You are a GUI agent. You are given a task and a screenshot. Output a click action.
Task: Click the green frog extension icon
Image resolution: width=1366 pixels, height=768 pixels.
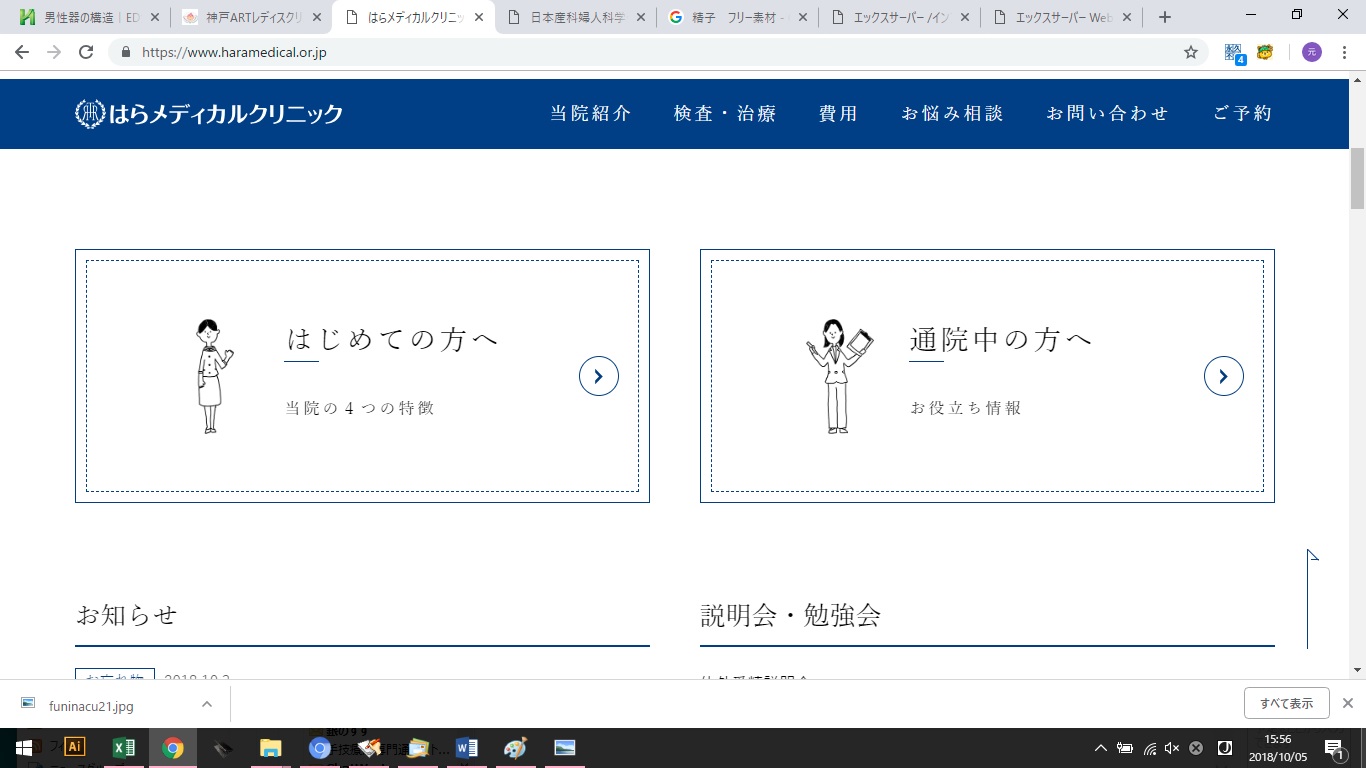click(1265, 52)
